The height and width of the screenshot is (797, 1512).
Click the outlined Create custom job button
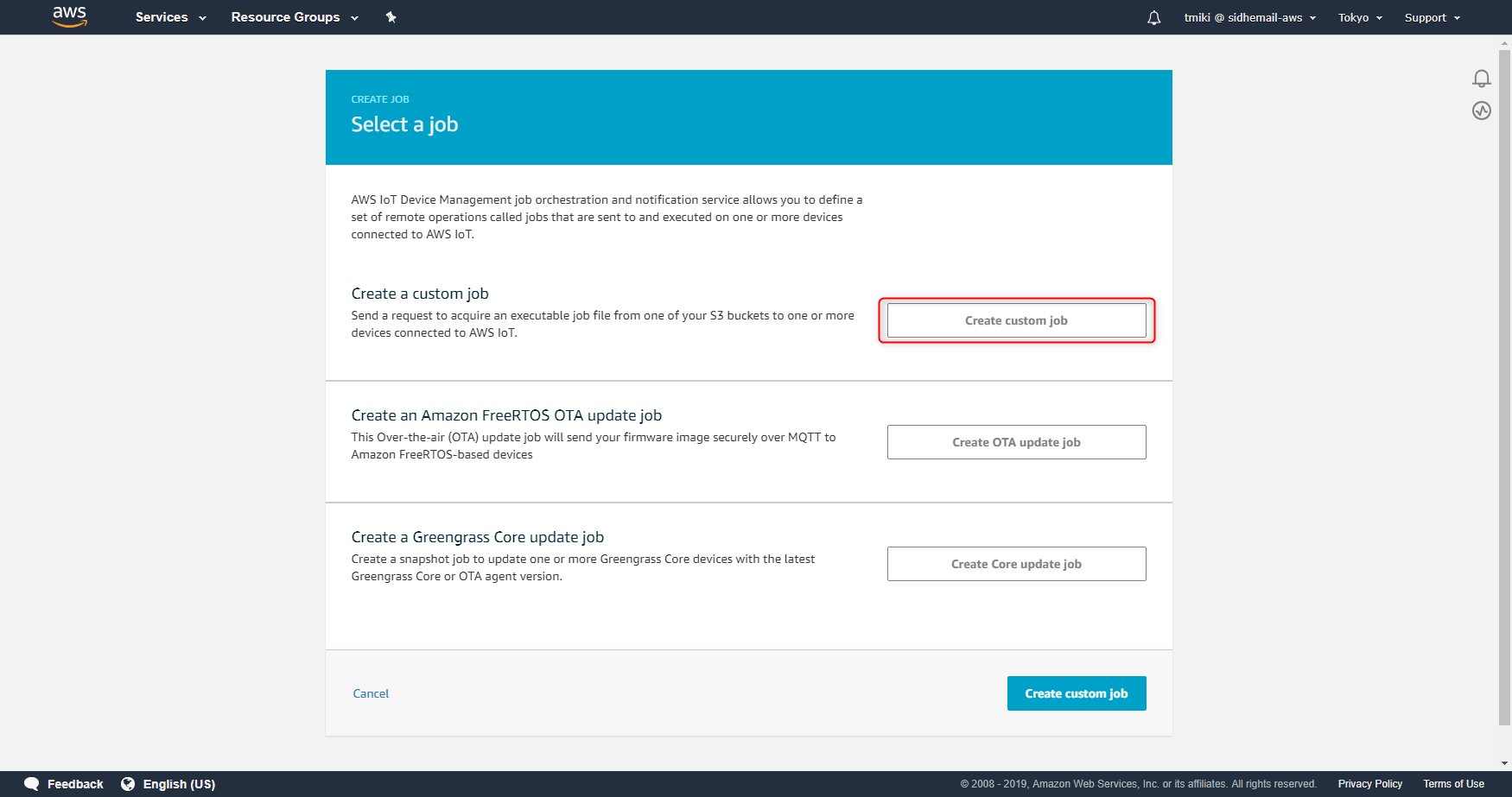(x=1016, y=320)
